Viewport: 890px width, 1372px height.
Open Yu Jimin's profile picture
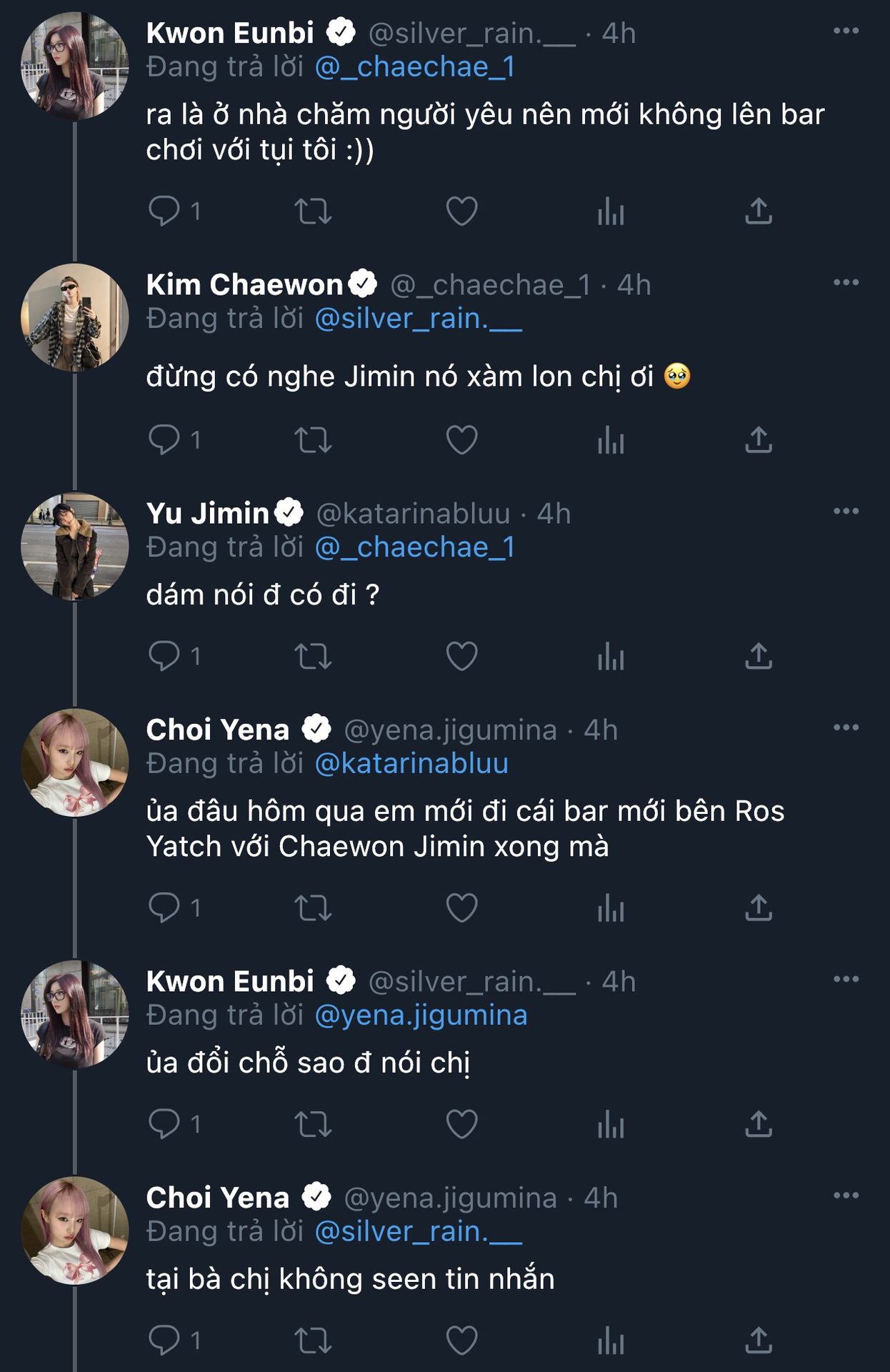pos(75,547)
